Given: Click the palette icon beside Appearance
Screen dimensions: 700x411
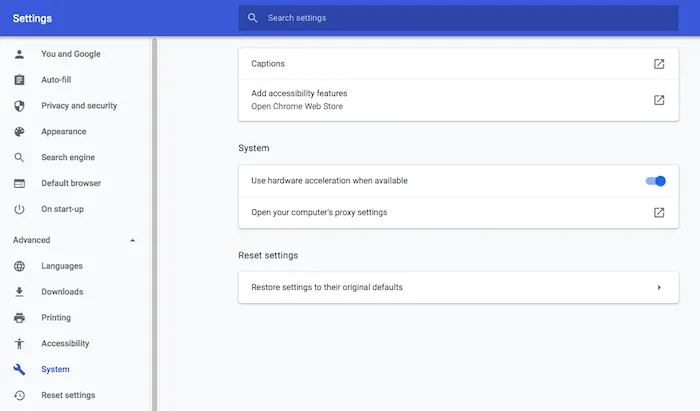Looking at the screenshot, I should tap(19, 132).
